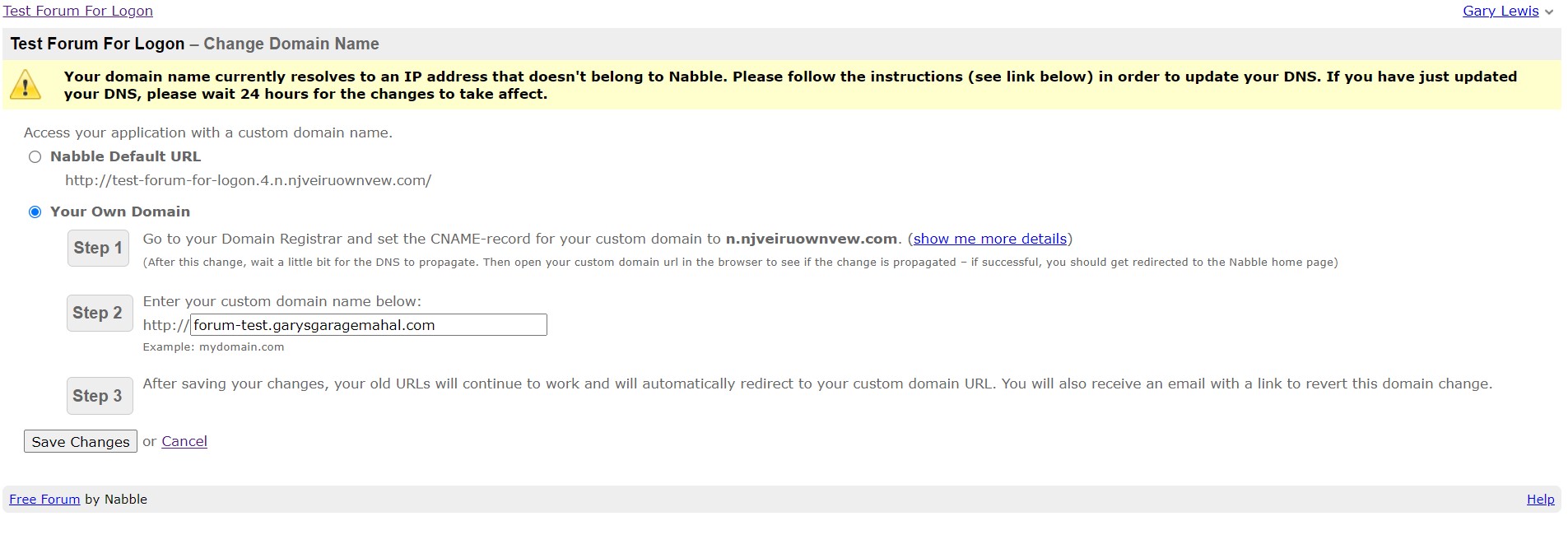The height and width of the screenshot is (544, 1568).
Task: Open the Test Forum For Logon top link
Action: pyautogui.click(x=78, y=11)
